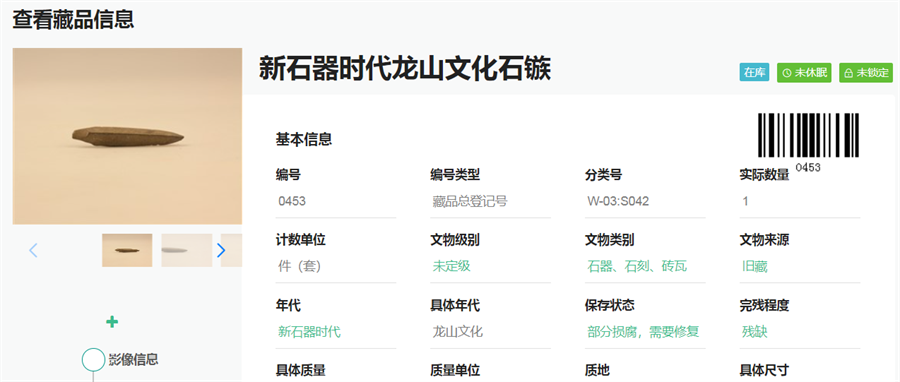Click the 部分损腐，需要修复 status value
The image size is (900, 382).
pos(643,332)
